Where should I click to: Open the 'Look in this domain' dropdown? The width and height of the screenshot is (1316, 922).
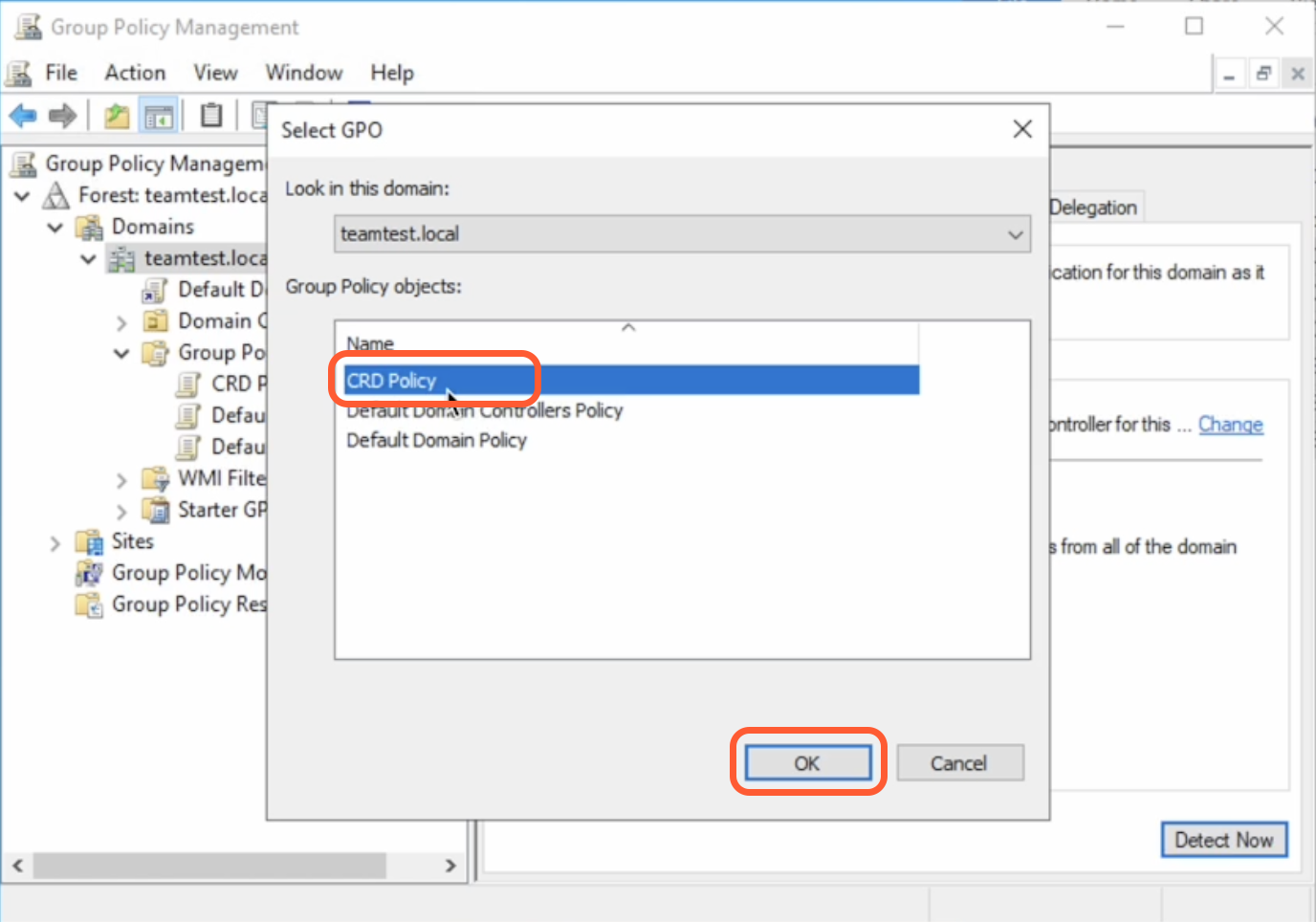click(1015, 234)
